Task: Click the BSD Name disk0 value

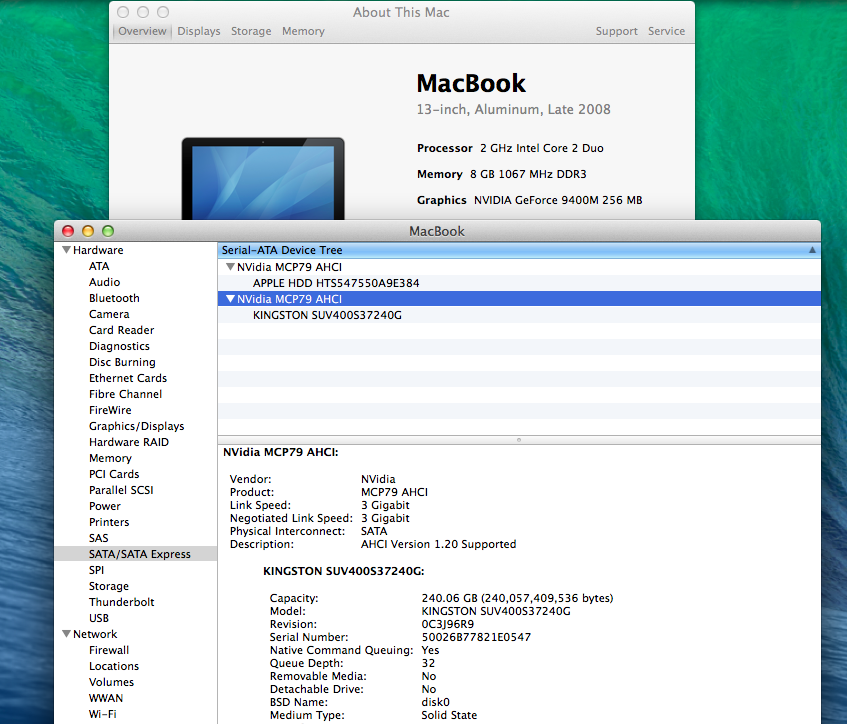Action: click(x=435, y=702)
